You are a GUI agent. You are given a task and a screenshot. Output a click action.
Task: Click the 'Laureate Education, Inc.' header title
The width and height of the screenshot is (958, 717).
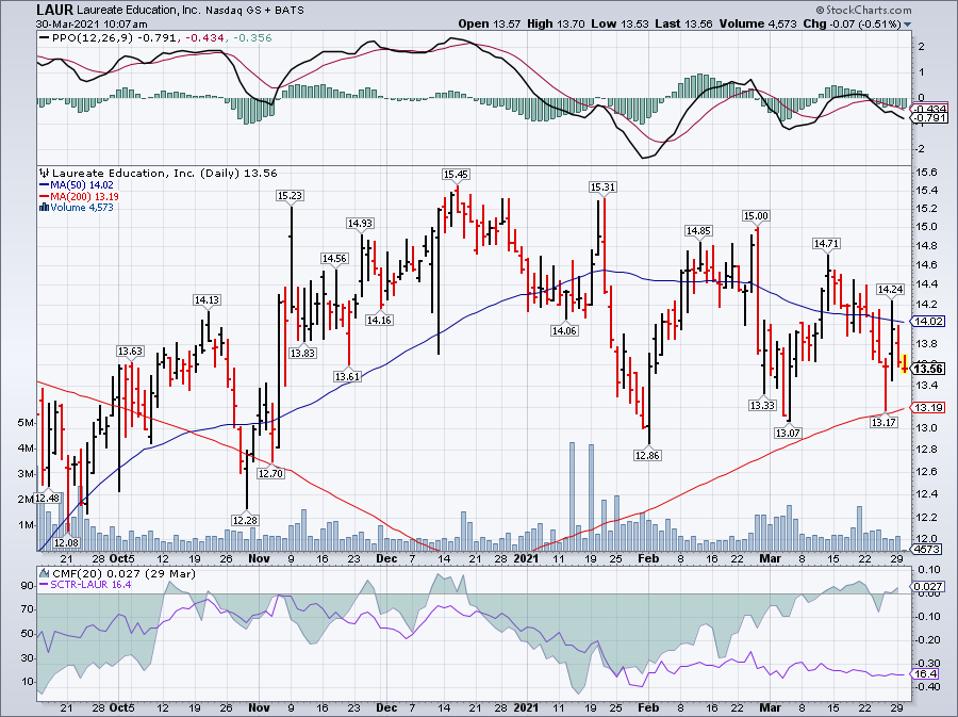click(x=137, y=10)
